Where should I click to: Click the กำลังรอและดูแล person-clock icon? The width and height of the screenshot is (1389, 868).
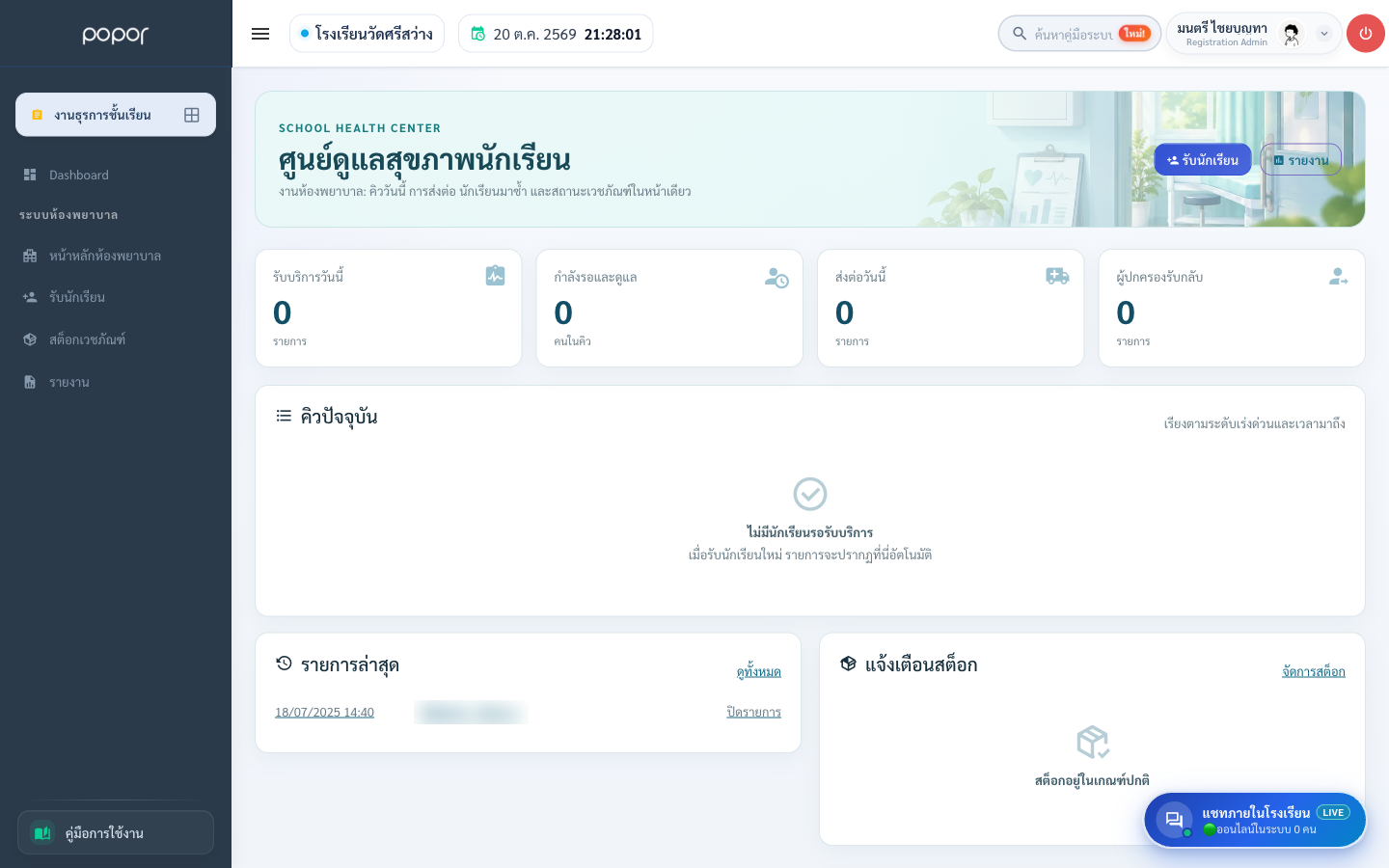pyautogui.click(x=776, y=278)
